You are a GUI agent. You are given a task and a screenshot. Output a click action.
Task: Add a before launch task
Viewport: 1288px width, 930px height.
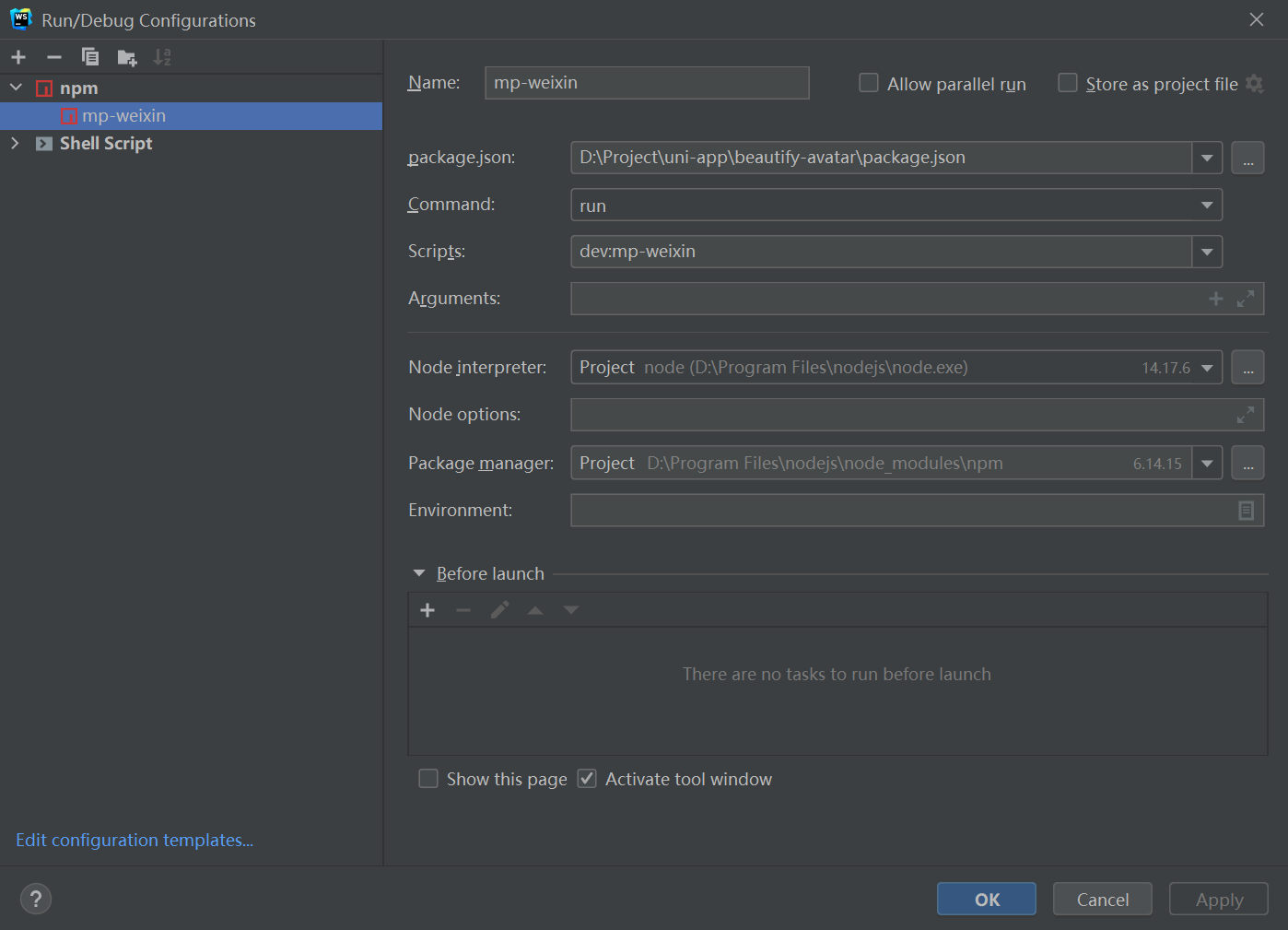[x=427, y=610]
